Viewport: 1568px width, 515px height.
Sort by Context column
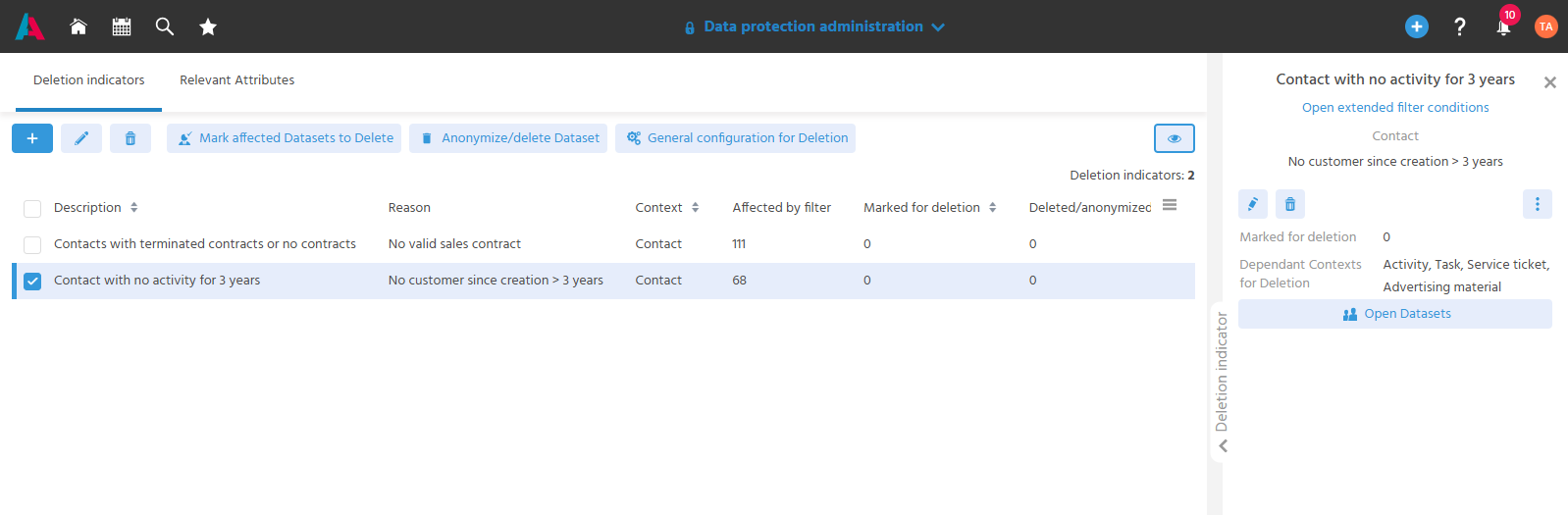click(695, 208)
